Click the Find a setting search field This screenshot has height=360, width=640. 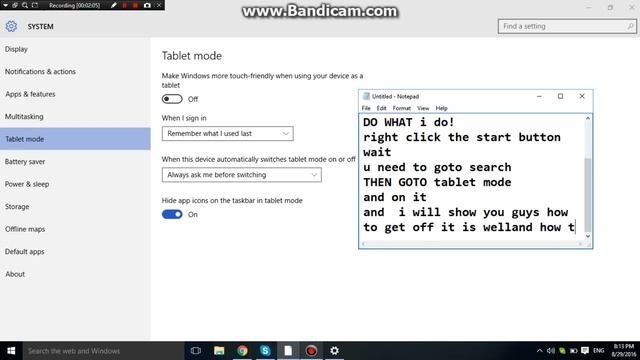point(567,26)
